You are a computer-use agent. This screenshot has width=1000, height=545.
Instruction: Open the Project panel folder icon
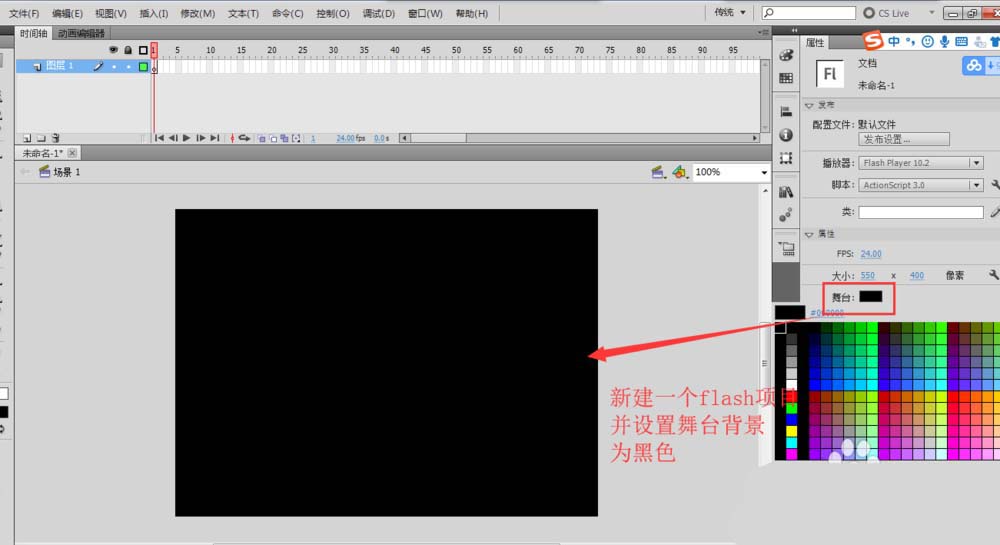click(x=786, y=249)
